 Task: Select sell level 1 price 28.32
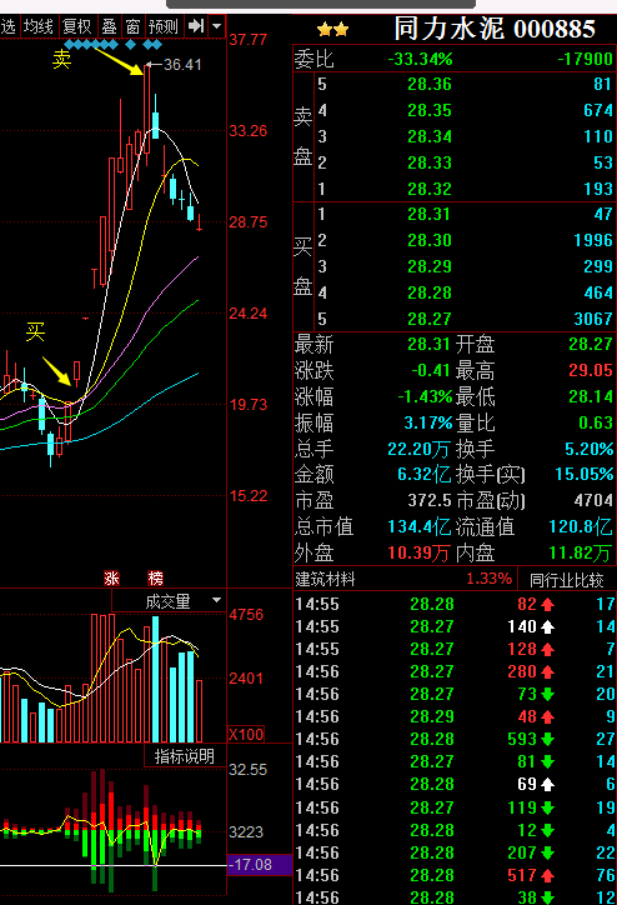[x=429, y=189]
